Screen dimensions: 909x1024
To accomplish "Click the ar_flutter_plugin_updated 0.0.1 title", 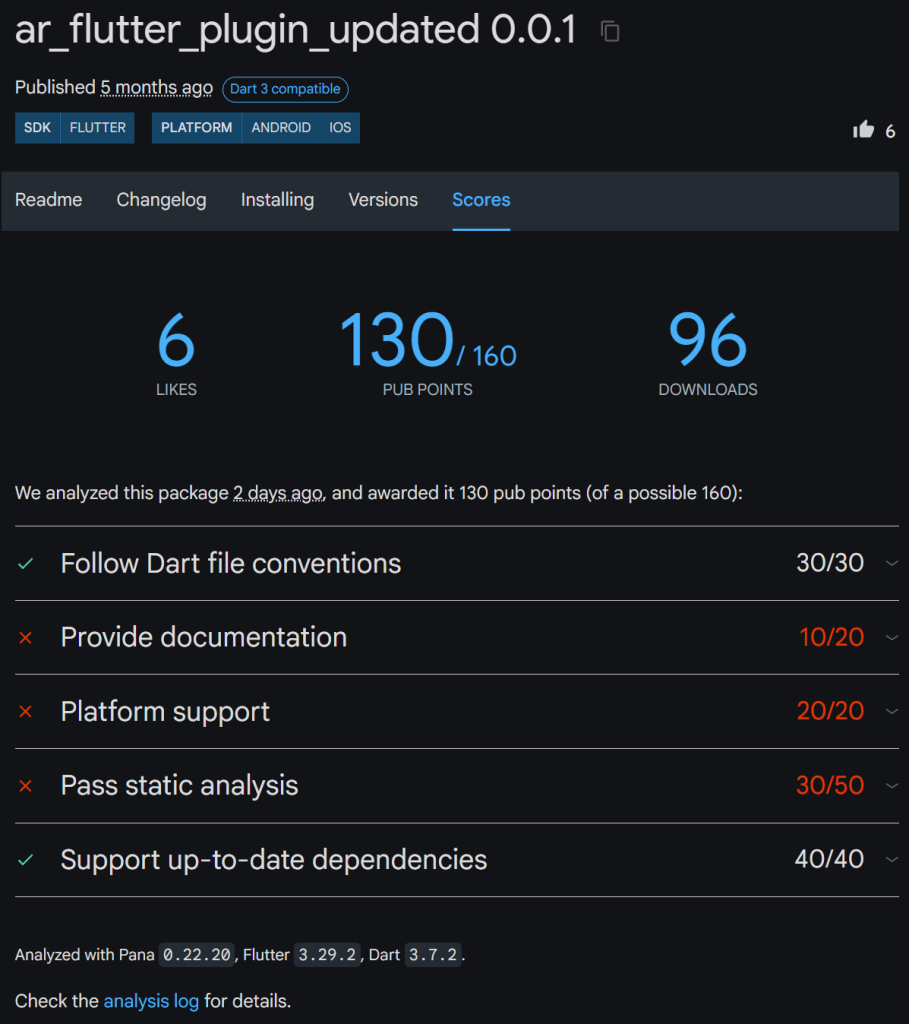I will pos(296,30).
